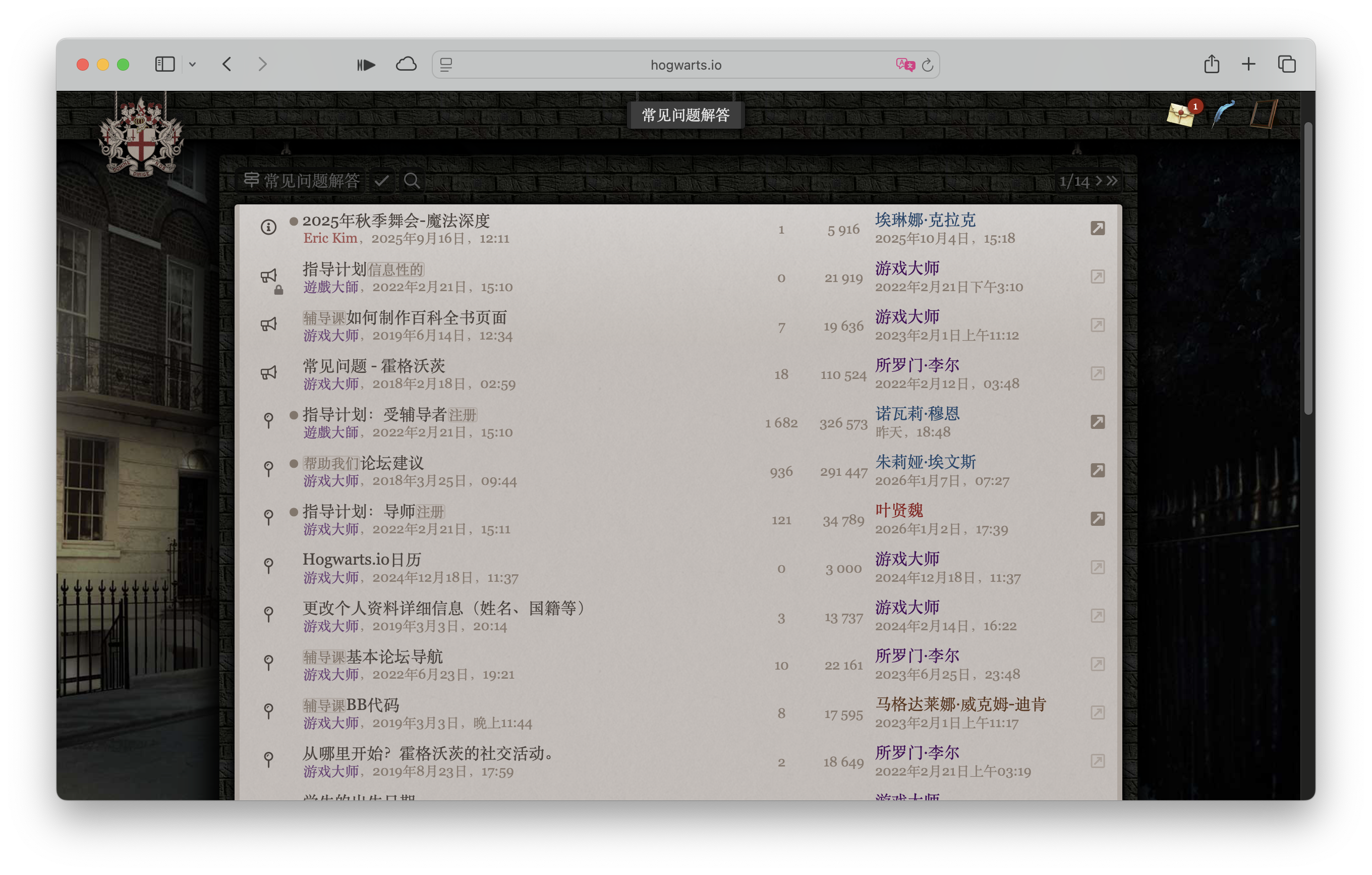The image size is (1372, 875).
Task: Open user profile 诺瓦莉·穆恩
Action: [x=918, y=414]
